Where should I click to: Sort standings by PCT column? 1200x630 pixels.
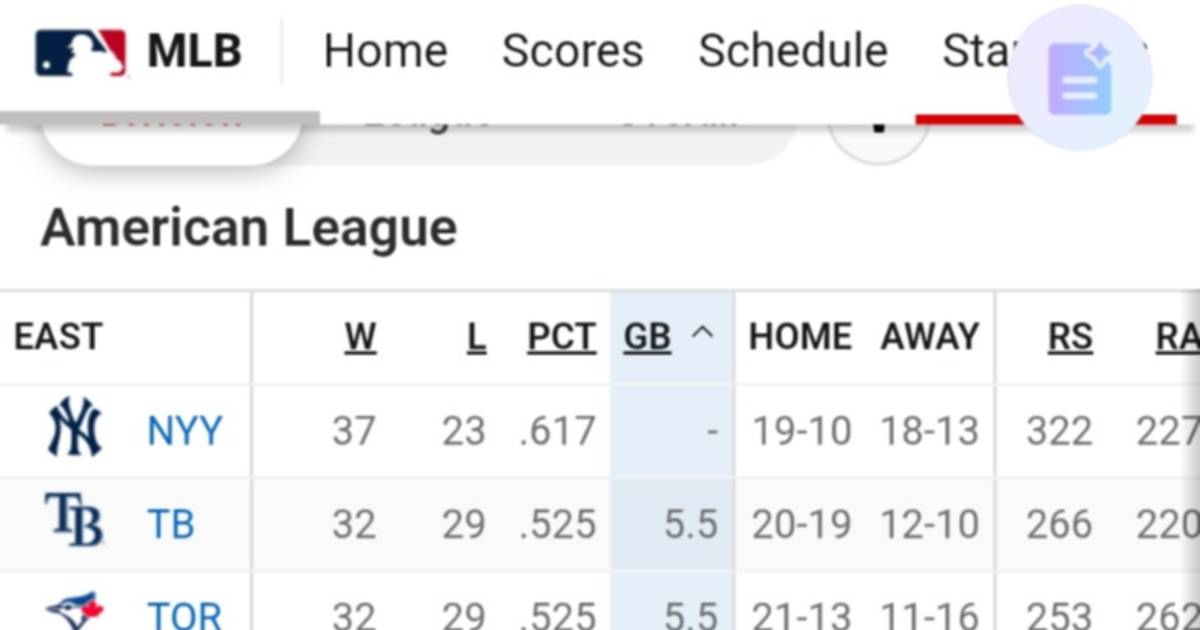pyautogui.click(x=561, y=337)
